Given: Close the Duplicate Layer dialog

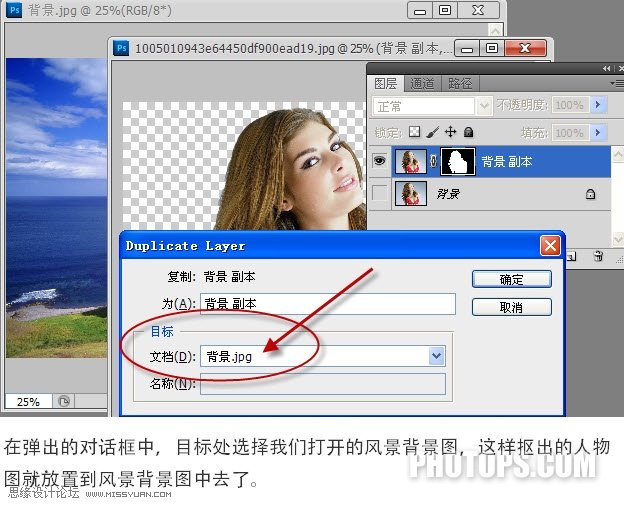Looking at the screenshot, I should 550,245.
